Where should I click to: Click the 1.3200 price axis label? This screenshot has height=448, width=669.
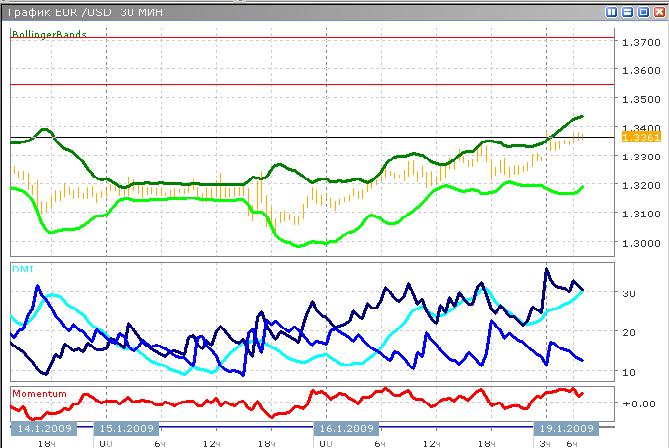(x=637, y=186)
